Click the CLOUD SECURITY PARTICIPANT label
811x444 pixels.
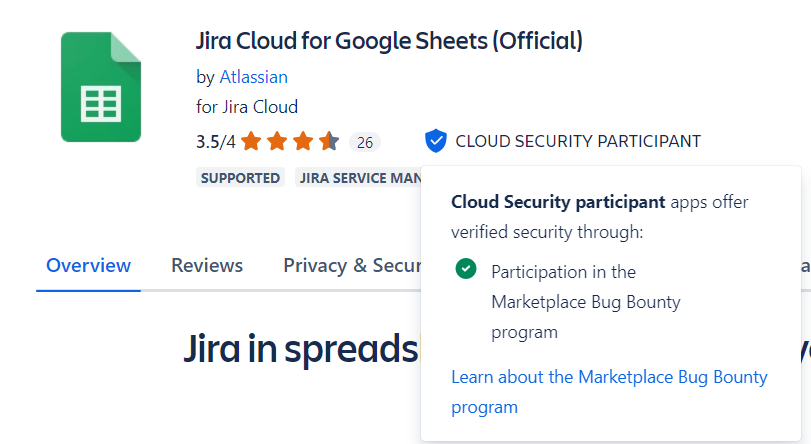click(578, 141)
